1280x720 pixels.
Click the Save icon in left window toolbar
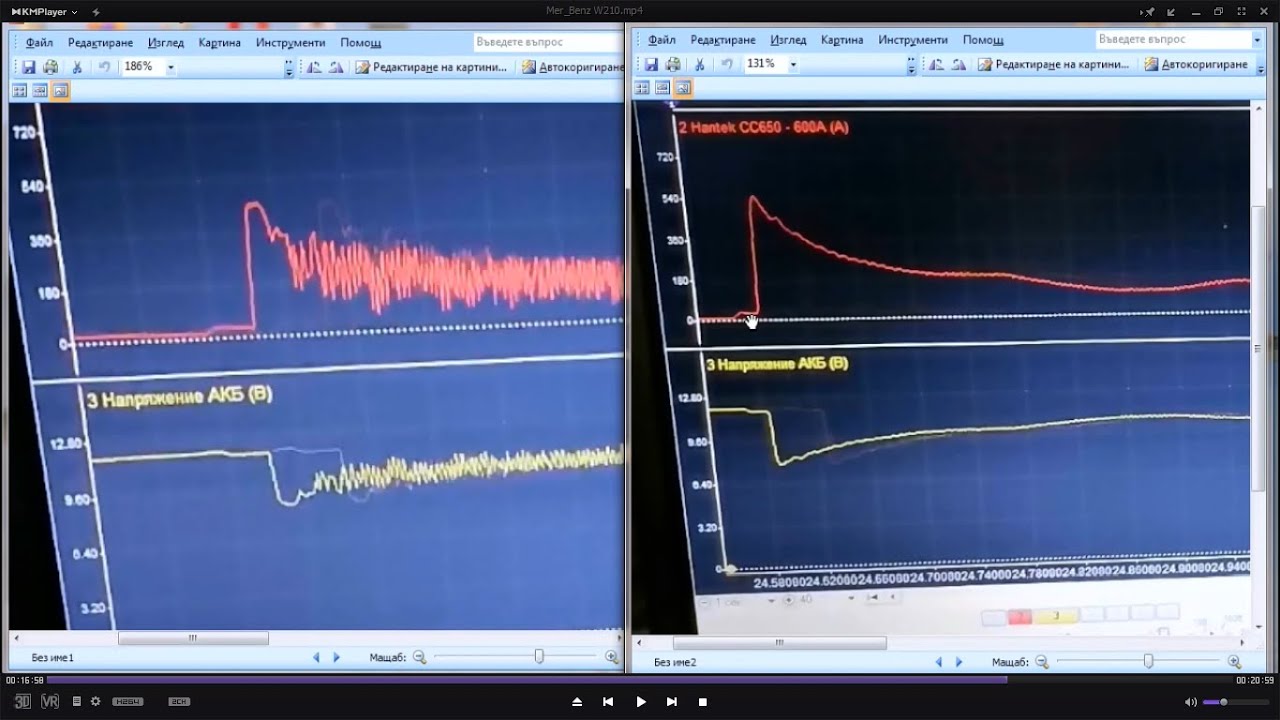coord(28,67)
